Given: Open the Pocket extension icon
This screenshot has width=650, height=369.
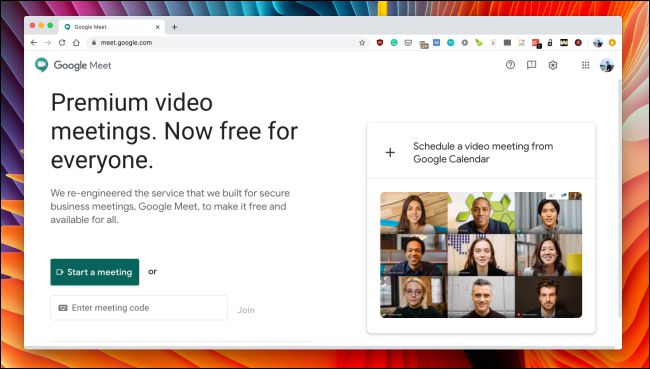Looking at the screenshot, I should pos(408,43).
